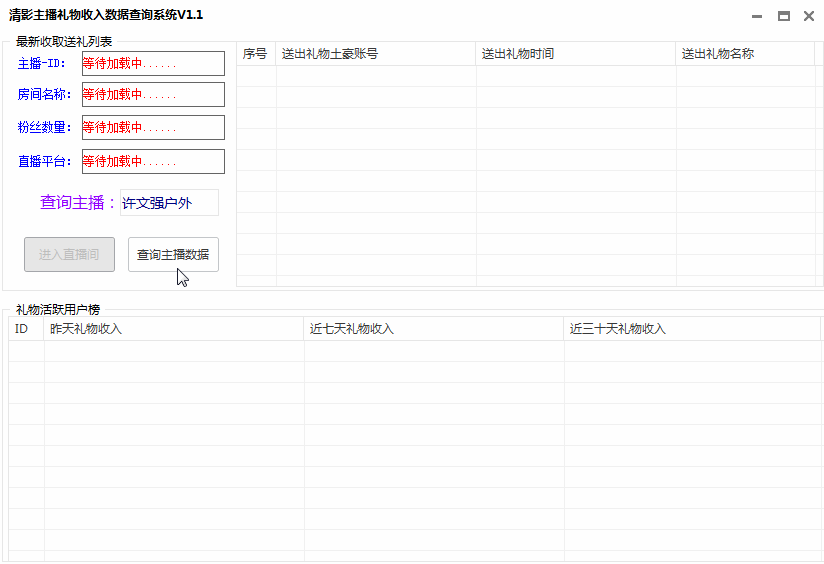Click 送出礼物名称 column header
The image size is (824, 564).
tap(744, 54)
